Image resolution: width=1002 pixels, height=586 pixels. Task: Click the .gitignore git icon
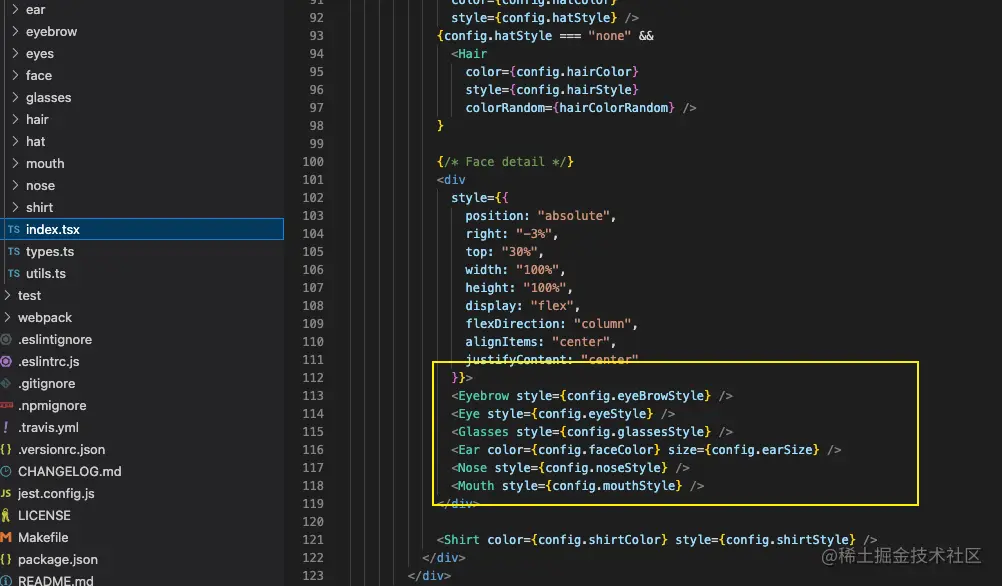click(x=6, y=383)
